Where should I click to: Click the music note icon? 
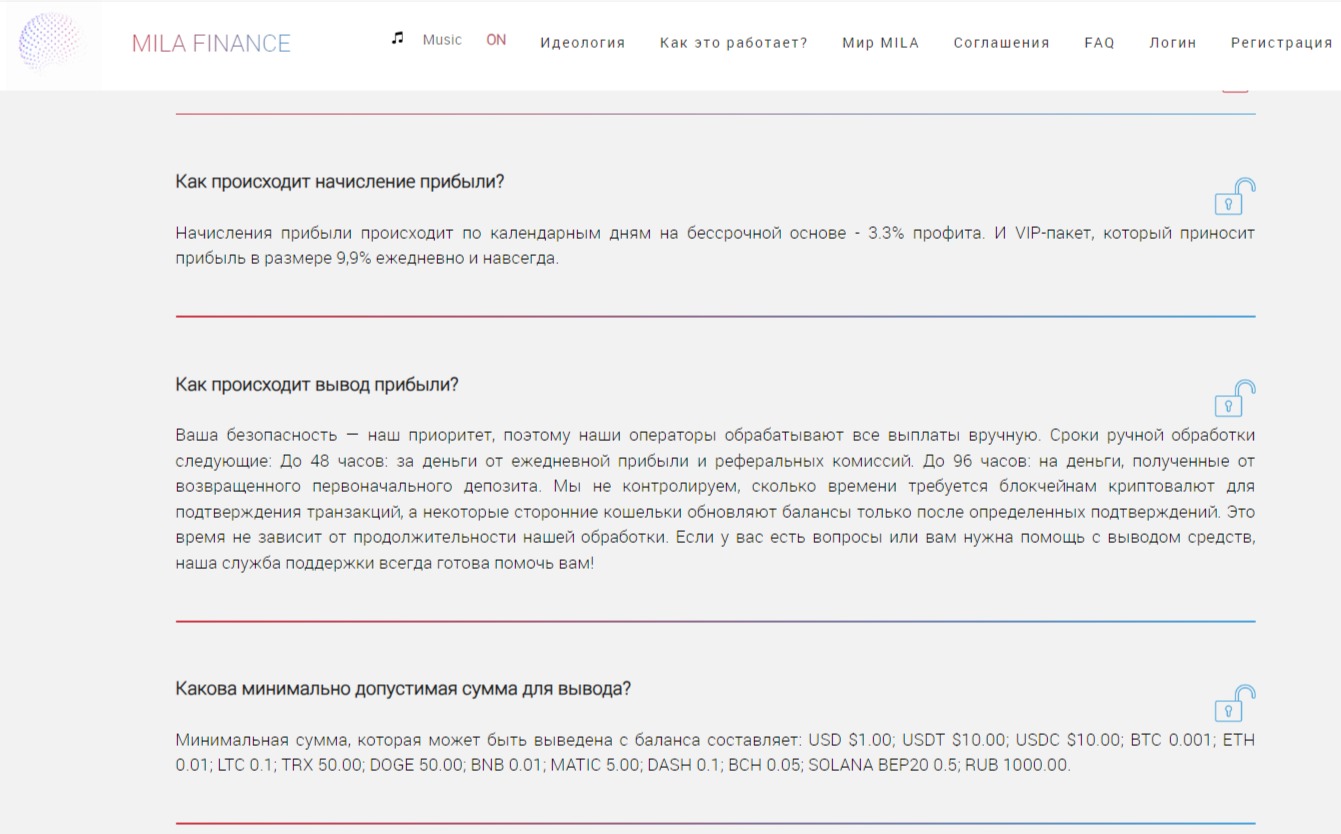click(x=398, y=38)
